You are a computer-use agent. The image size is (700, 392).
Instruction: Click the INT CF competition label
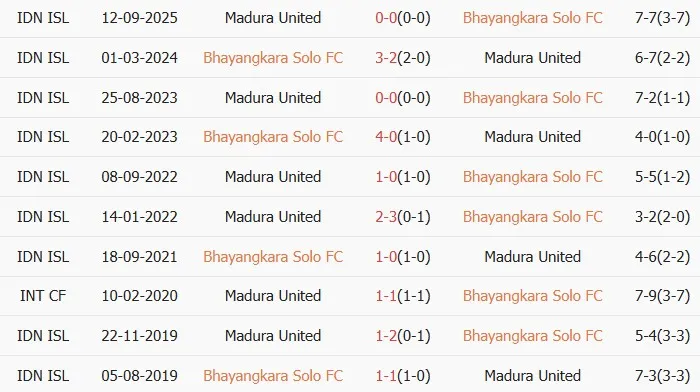coord(43,296)
